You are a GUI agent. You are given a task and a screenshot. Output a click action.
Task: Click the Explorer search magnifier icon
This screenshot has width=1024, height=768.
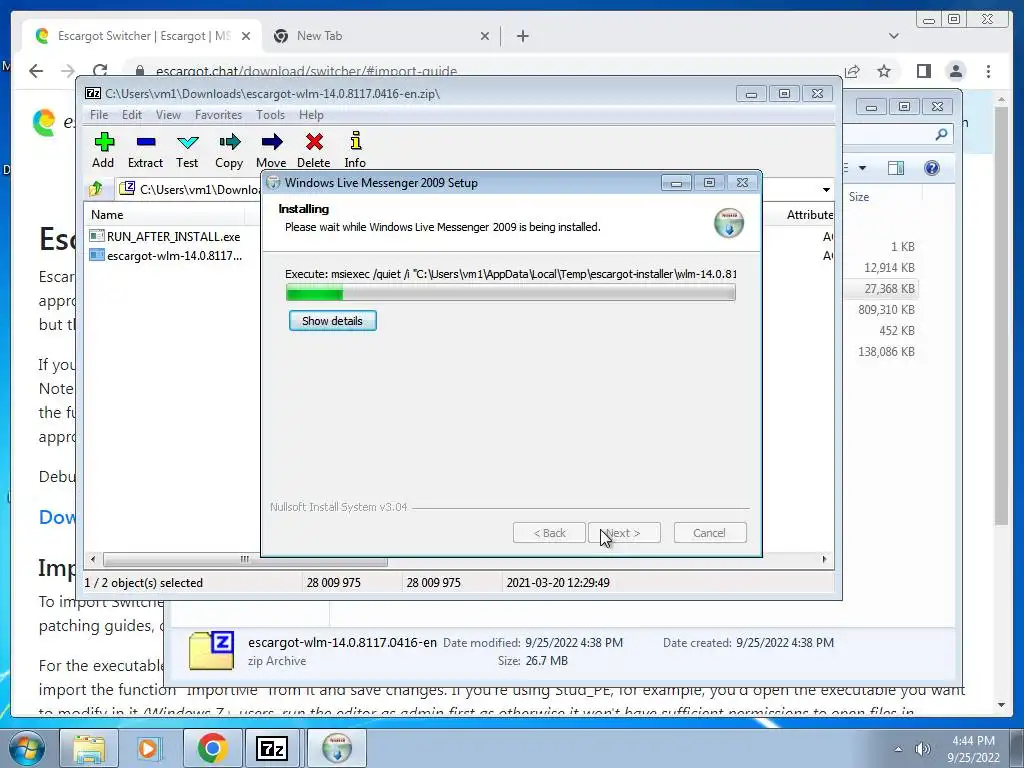coord(941,135)
